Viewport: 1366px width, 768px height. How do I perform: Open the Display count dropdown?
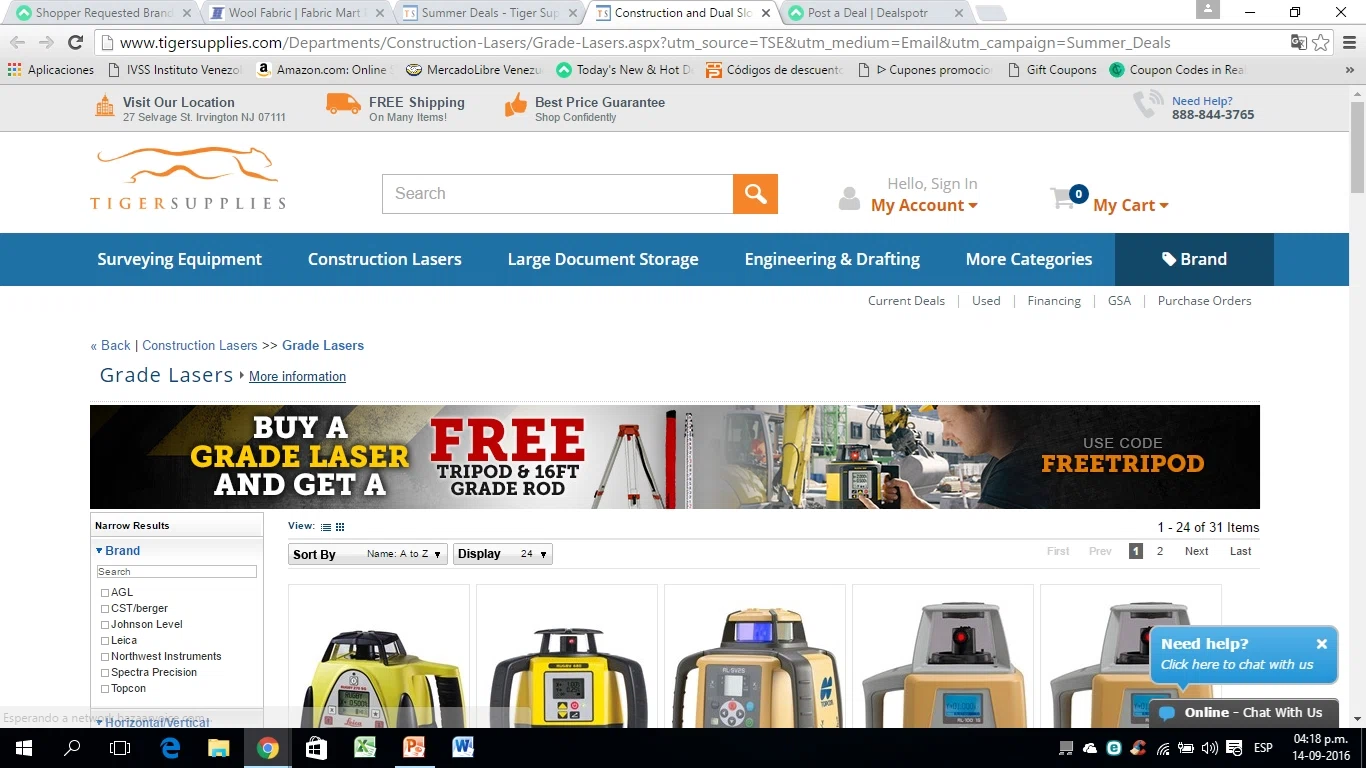click(503, 554)
